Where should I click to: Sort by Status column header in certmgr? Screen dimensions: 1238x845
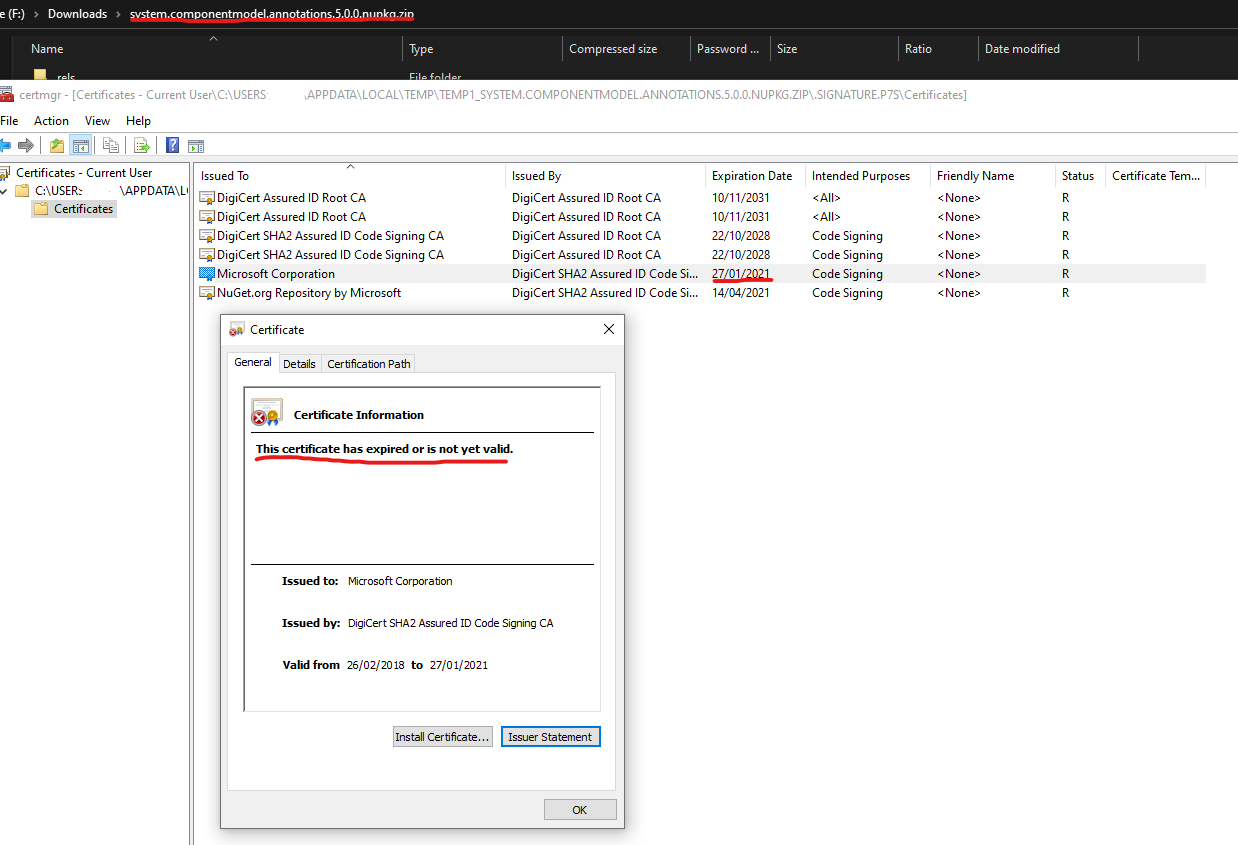[x=1081, y=176]
